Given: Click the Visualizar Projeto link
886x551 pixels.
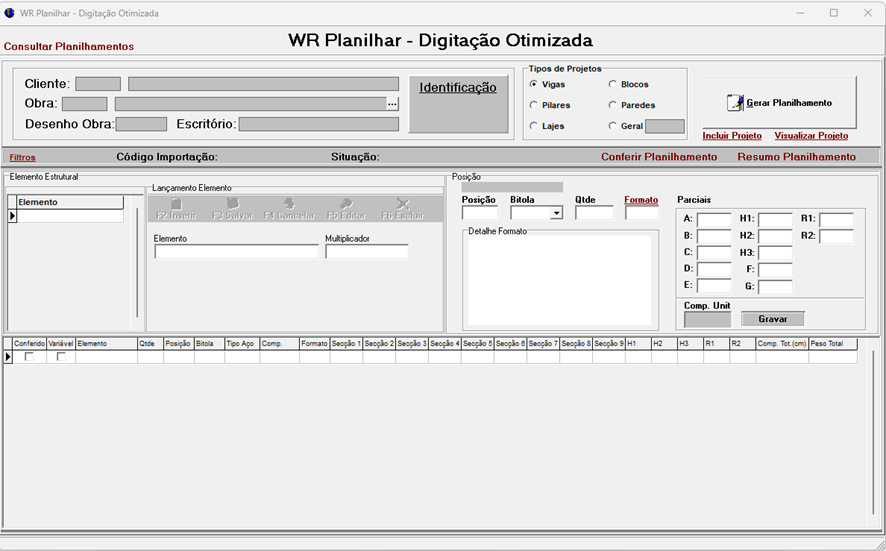Looking at the screenshot, I should (x=810, y=136).
